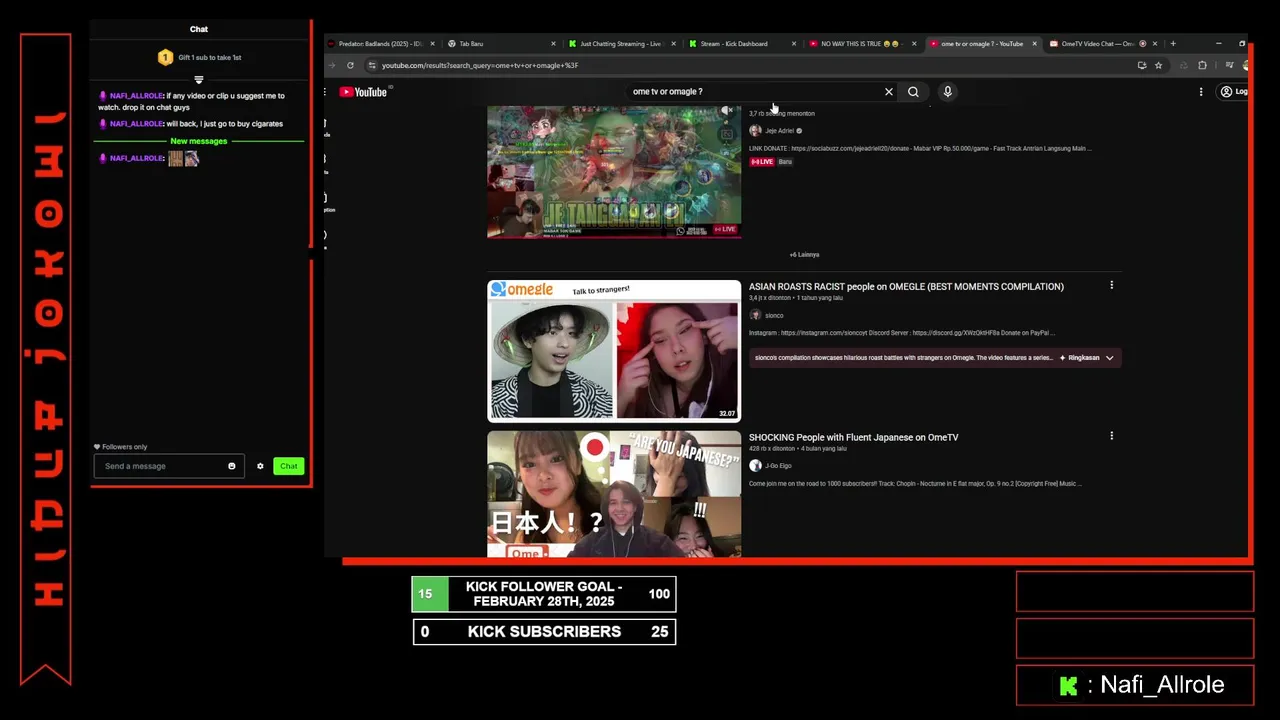This screenshot has width=1280, height=720.
Task: Open the Jeje Adriel channel name
Action: (x=779, y=131)
